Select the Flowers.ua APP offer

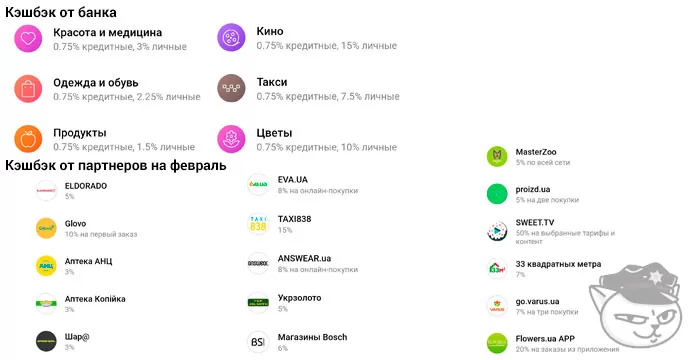click(553, 343)
